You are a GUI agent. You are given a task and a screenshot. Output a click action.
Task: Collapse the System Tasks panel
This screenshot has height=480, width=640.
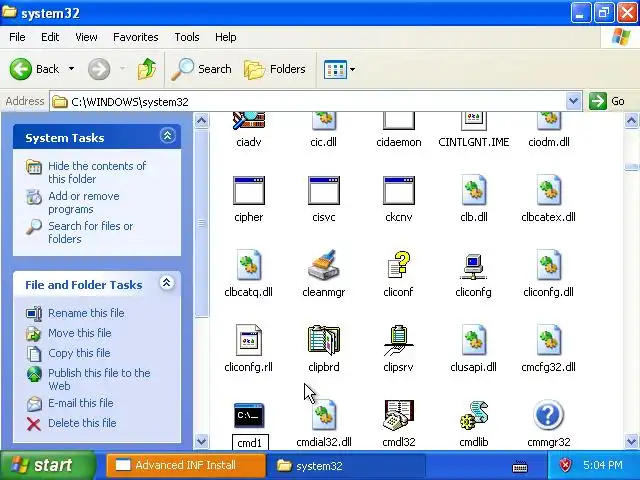(x=167, y=136)
